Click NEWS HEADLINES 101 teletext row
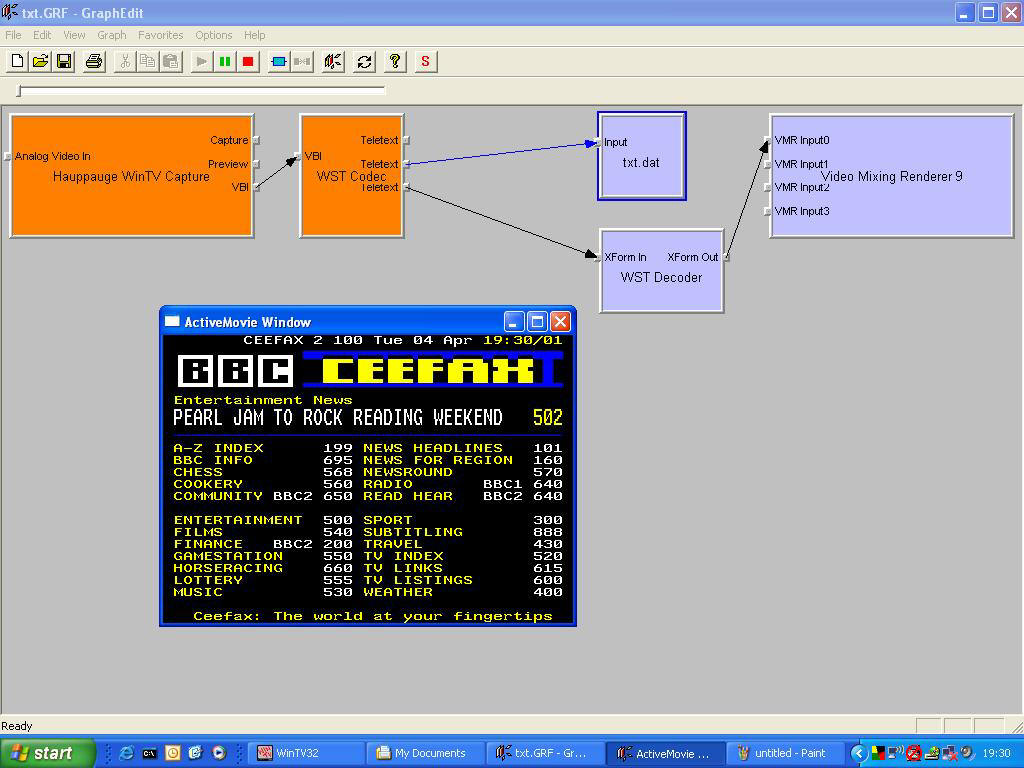The image size is (1024, 768). (462, 448)
